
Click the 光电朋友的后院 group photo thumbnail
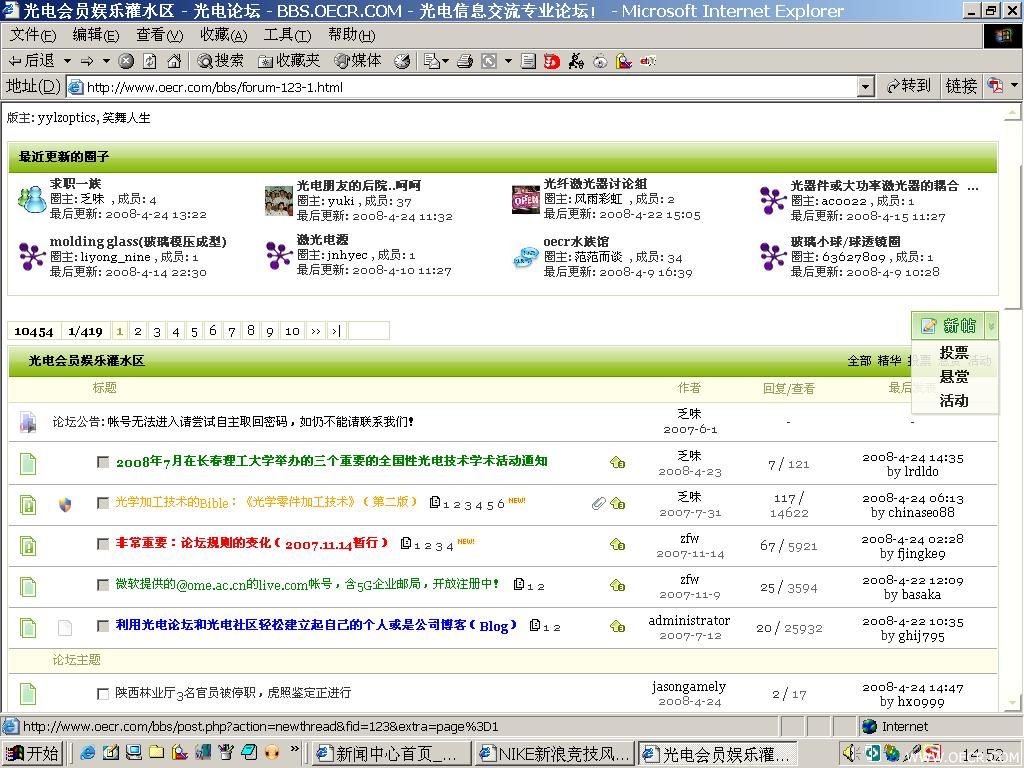coord(279,200)
